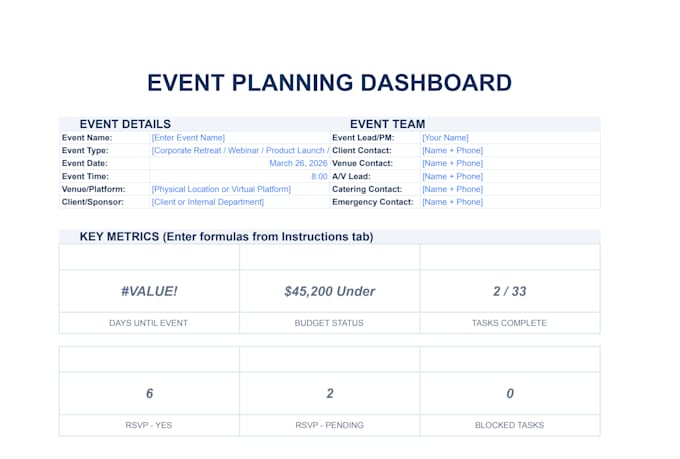
Task: Select the Catering Contact Name + Phone cell
Action: pyautogui.click(x=510, y=189)
